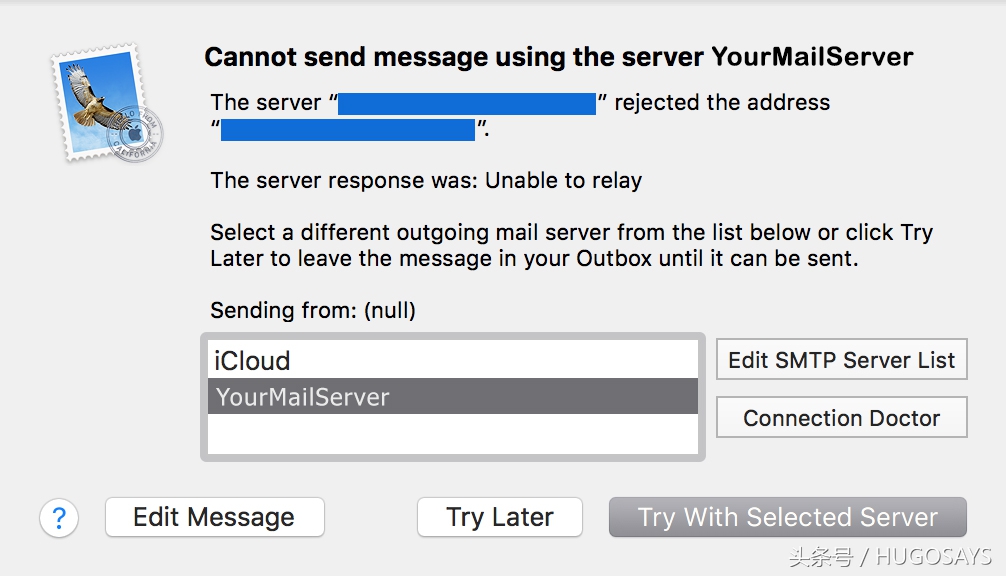This screenshot has height=576, width=1006.
Task: Click the redacted server name highlight
Action: (467, 103)
